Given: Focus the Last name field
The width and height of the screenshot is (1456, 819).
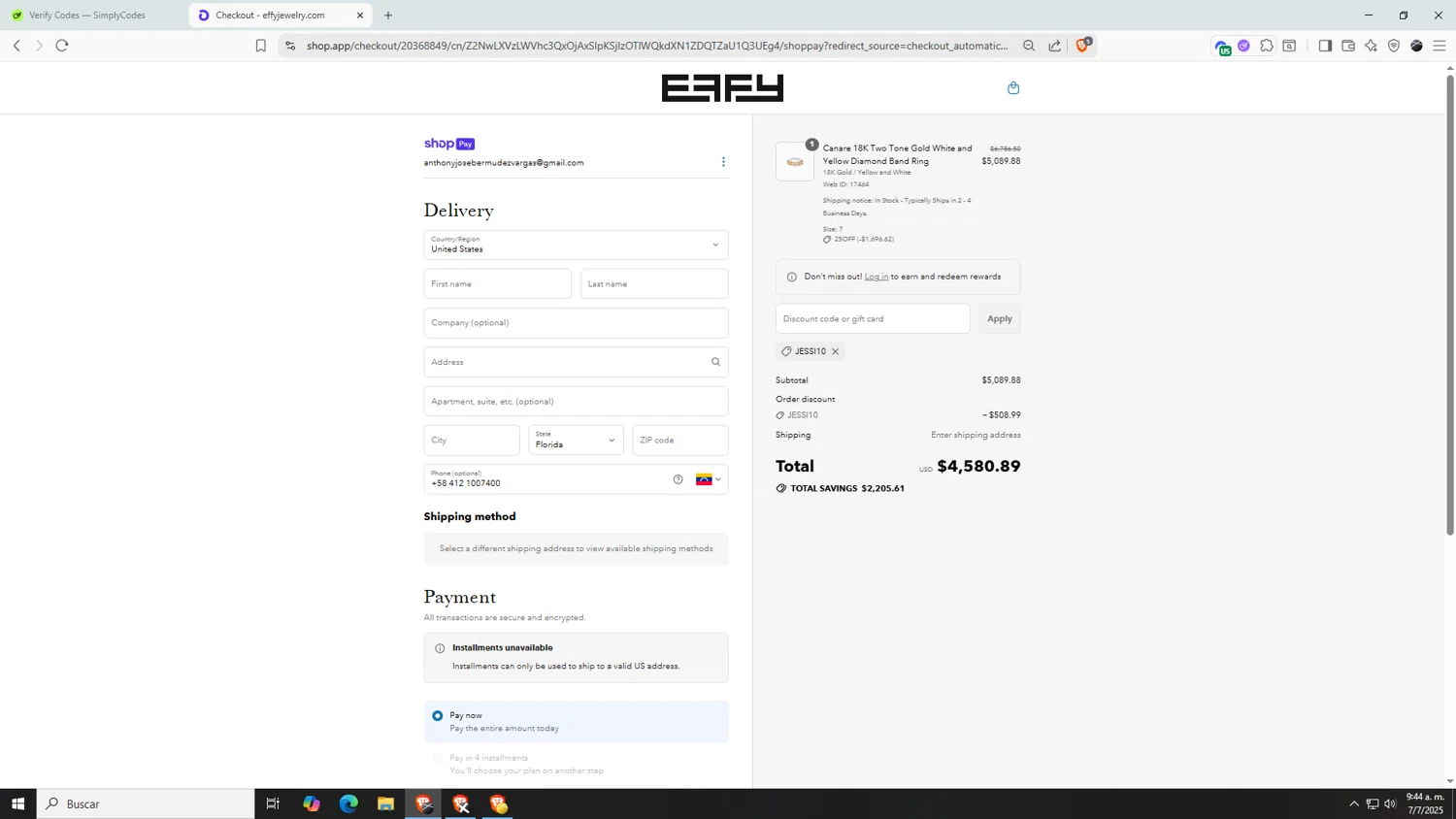Looking at the screenshot, I should pyautogui.click(x=654, y=284).
